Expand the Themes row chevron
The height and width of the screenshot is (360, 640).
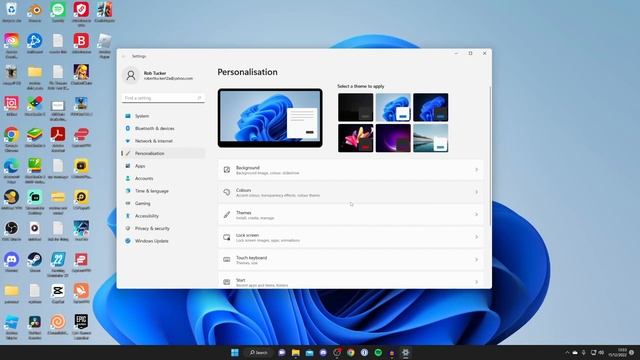(x=476, y=215)
